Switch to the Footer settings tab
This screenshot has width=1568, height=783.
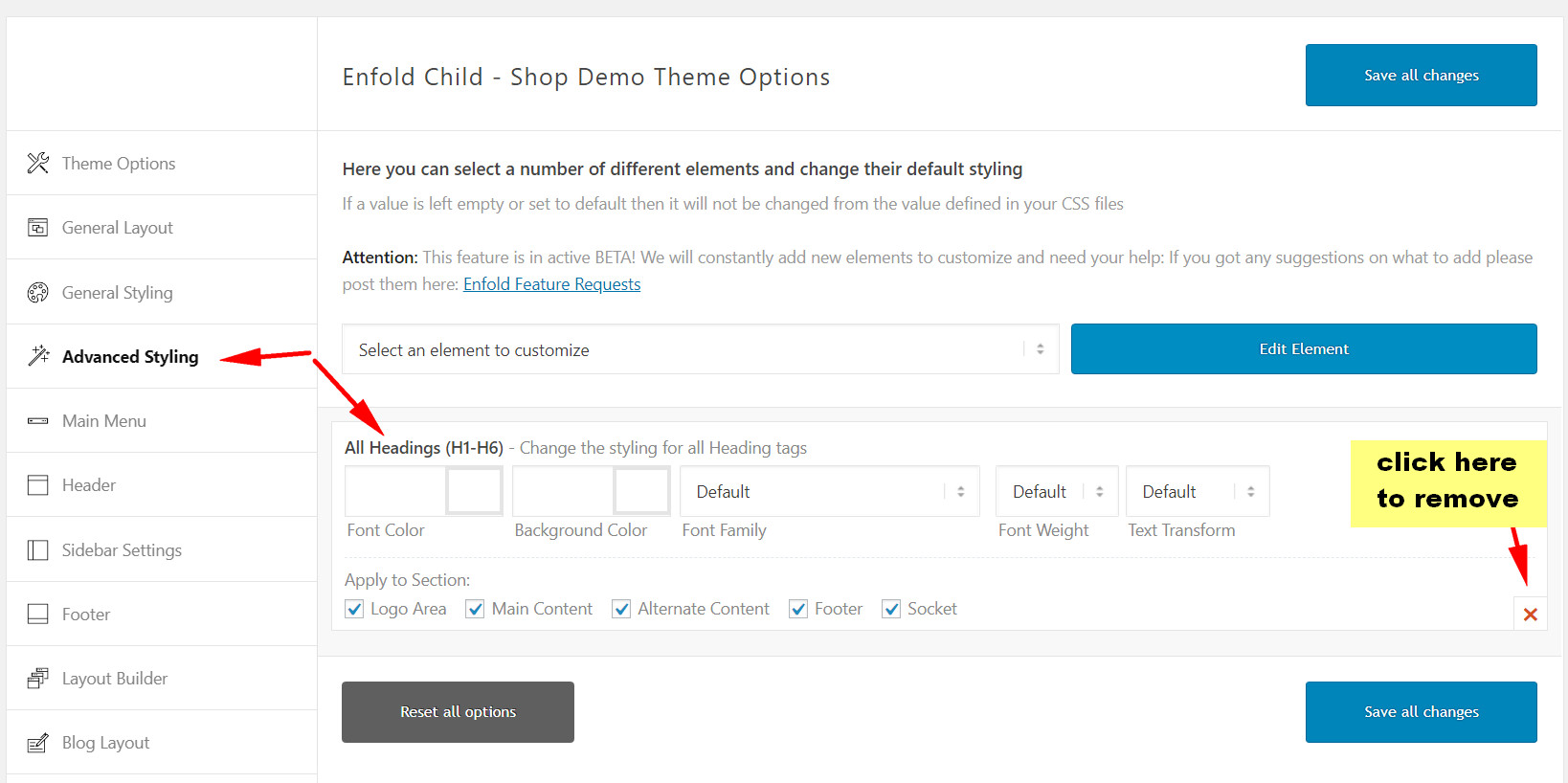(x=86, y=615)
